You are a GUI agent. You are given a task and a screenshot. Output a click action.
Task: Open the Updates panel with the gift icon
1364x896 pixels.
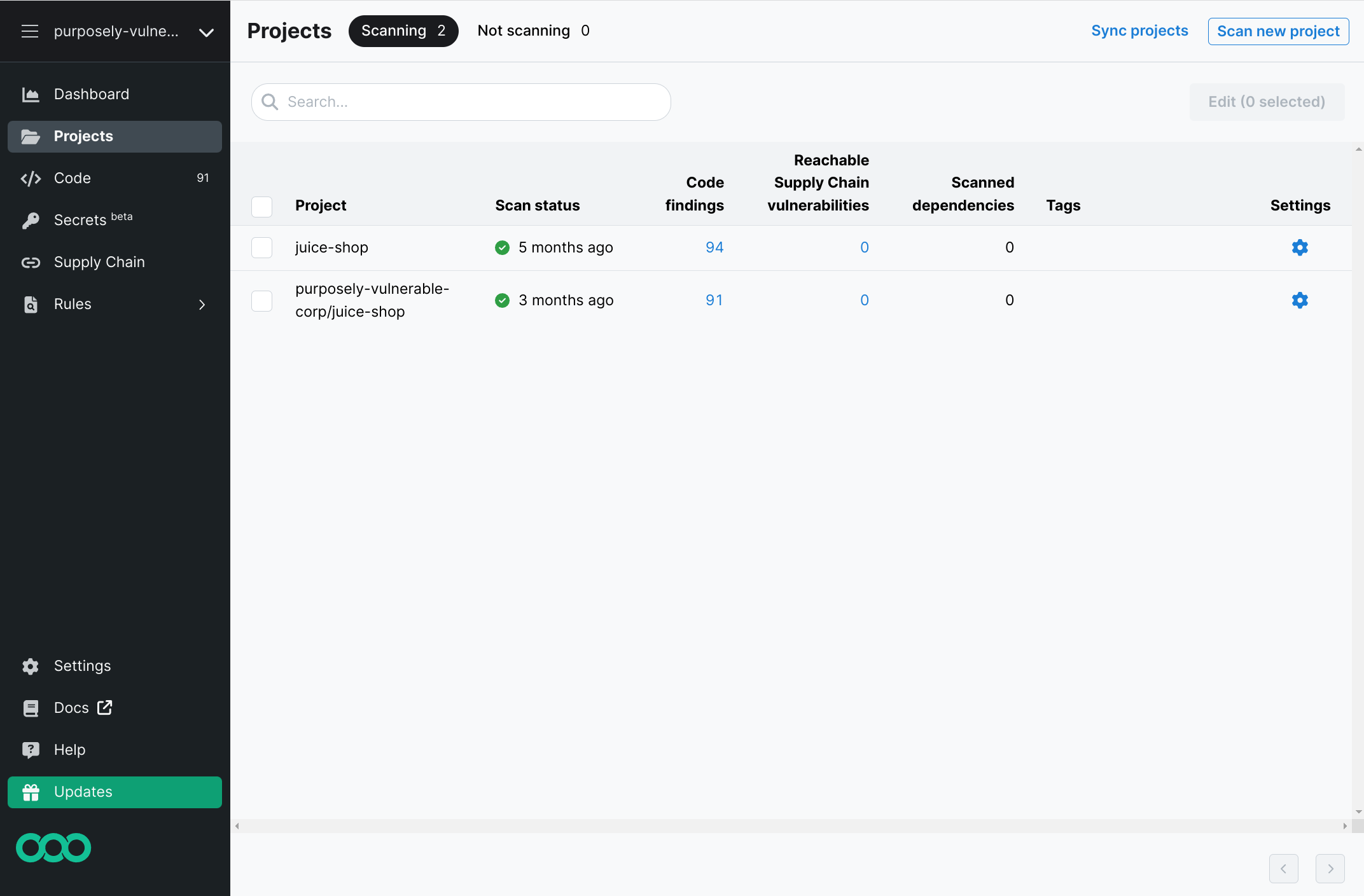tap(83, 792)
